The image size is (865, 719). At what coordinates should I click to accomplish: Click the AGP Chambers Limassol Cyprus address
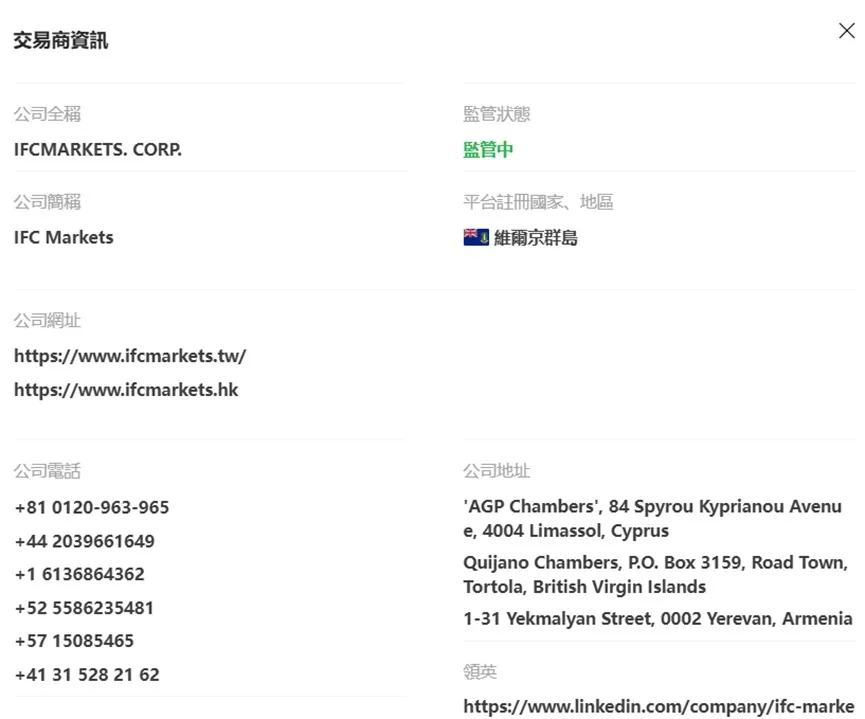(653, 518)
